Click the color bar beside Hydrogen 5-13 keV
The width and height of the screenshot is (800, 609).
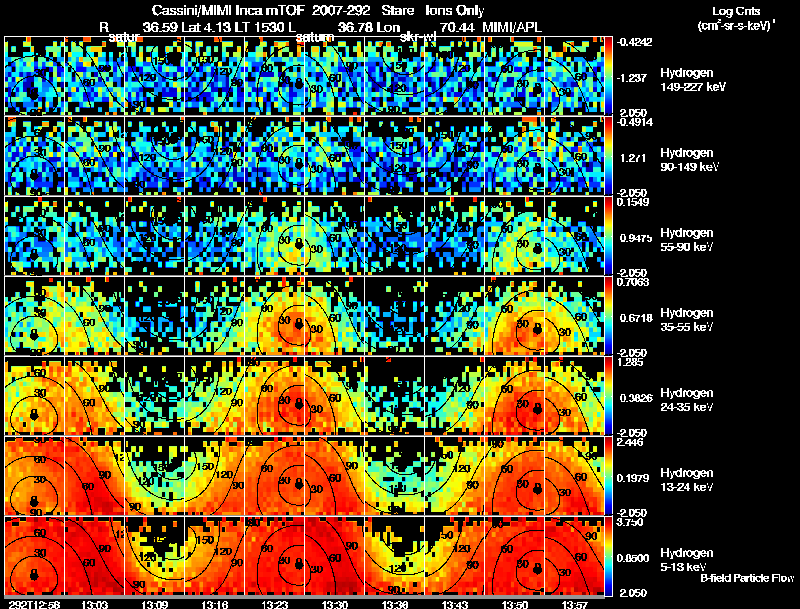[609, 556]
